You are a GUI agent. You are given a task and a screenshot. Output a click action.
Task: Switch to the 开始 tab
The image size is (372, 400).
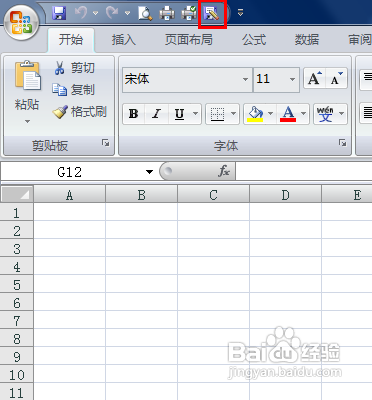(x=71, y=40)
